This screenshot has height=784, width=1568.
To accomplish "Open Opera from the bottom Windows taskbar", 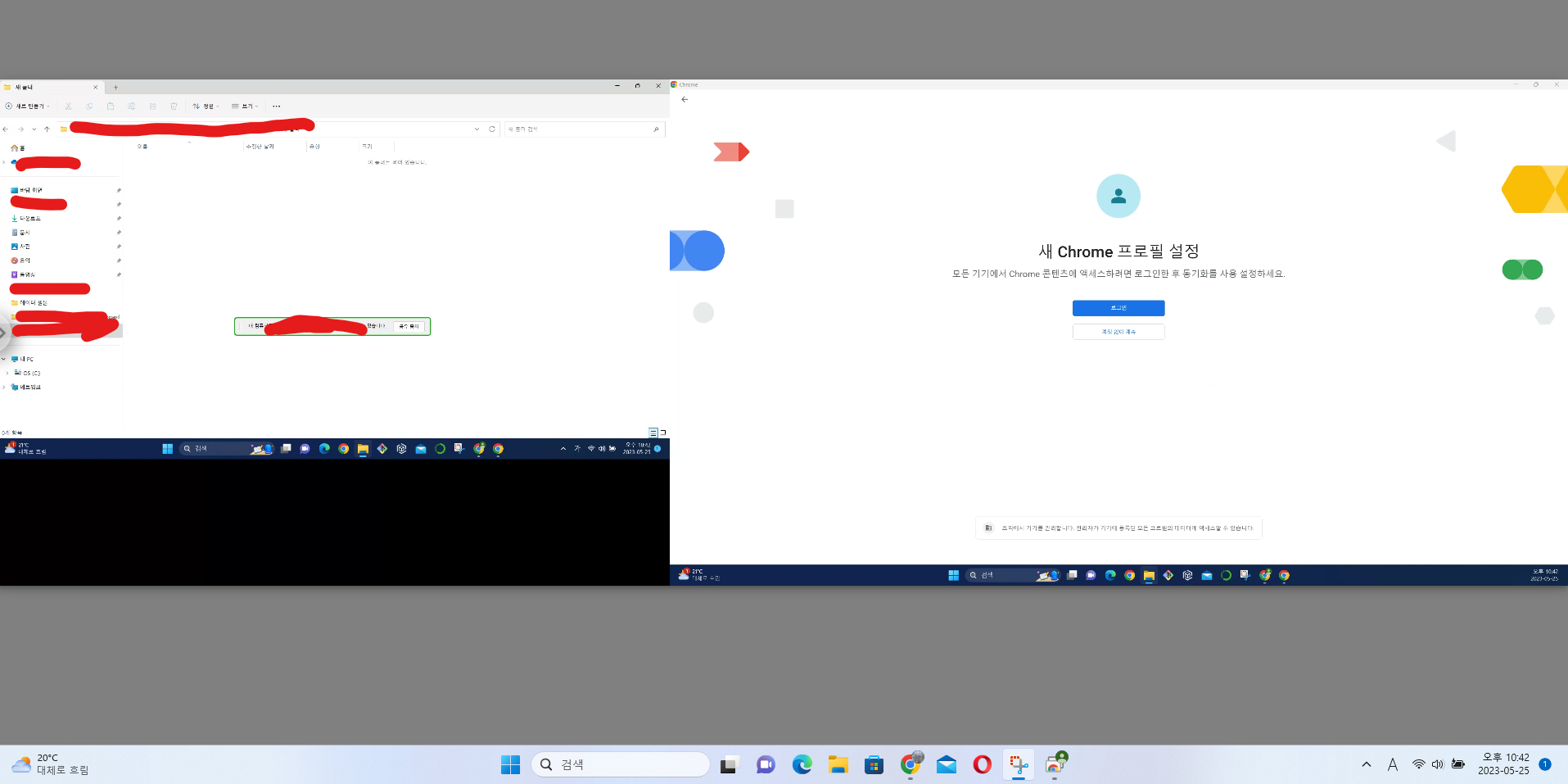I will coord(983,764).
